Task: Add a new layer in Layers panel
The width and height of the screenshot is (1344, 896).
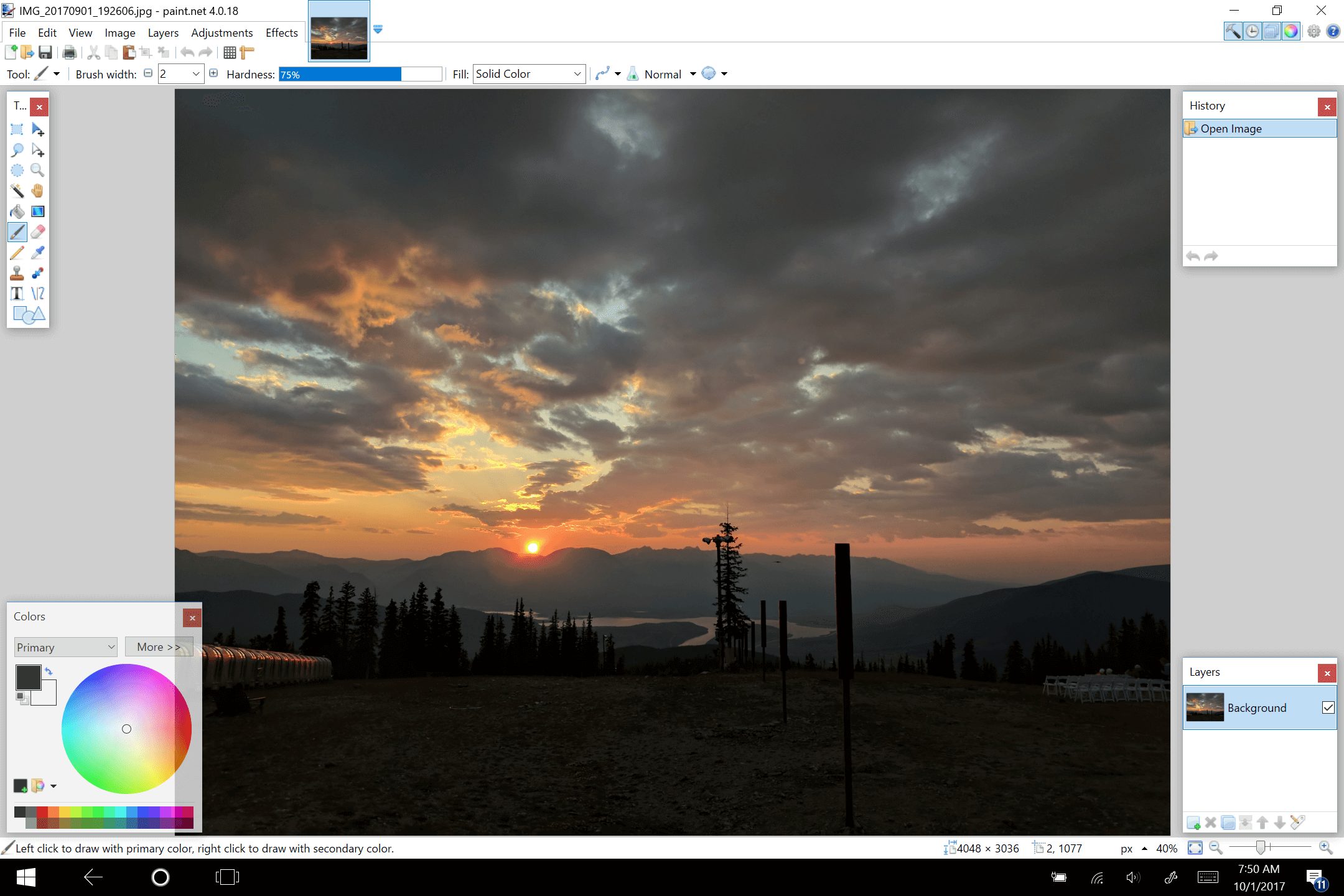Action: click(x=1193, y=823)
